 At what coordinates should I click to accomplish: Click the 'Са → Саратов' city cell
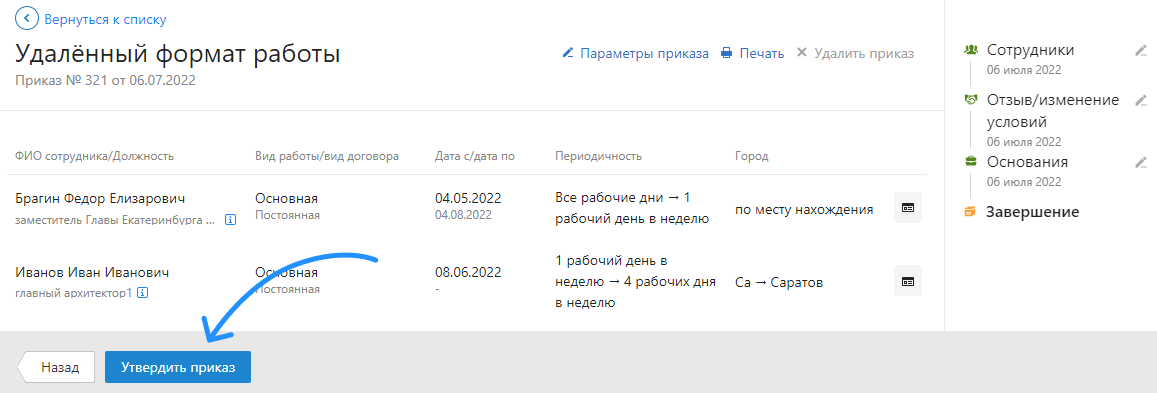pos(778,282)
